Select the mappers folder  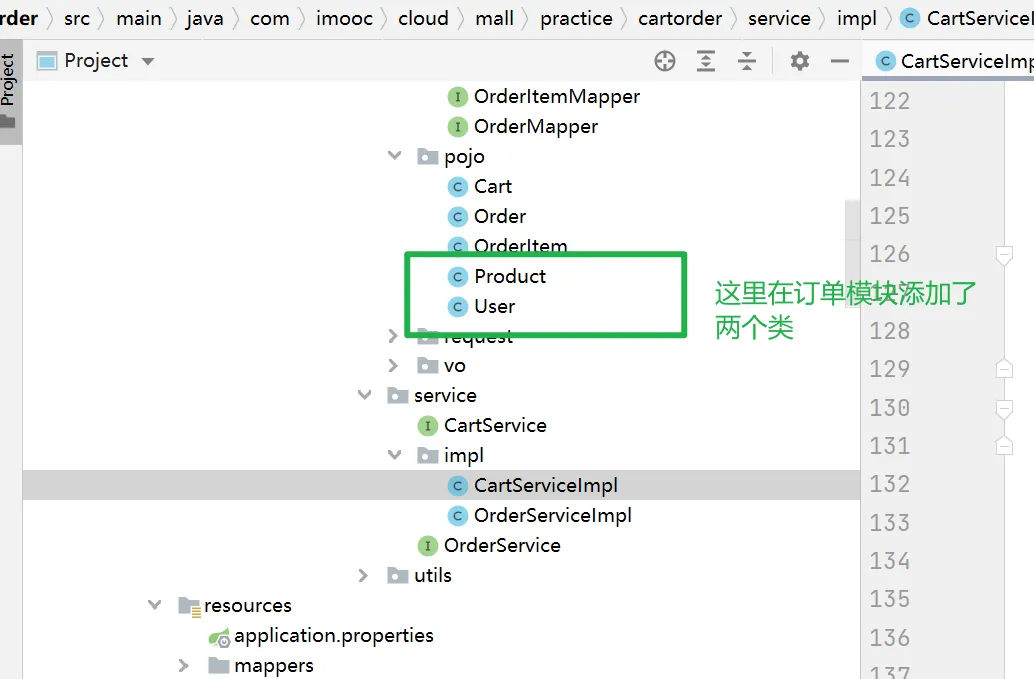click(x=274, y=666)
